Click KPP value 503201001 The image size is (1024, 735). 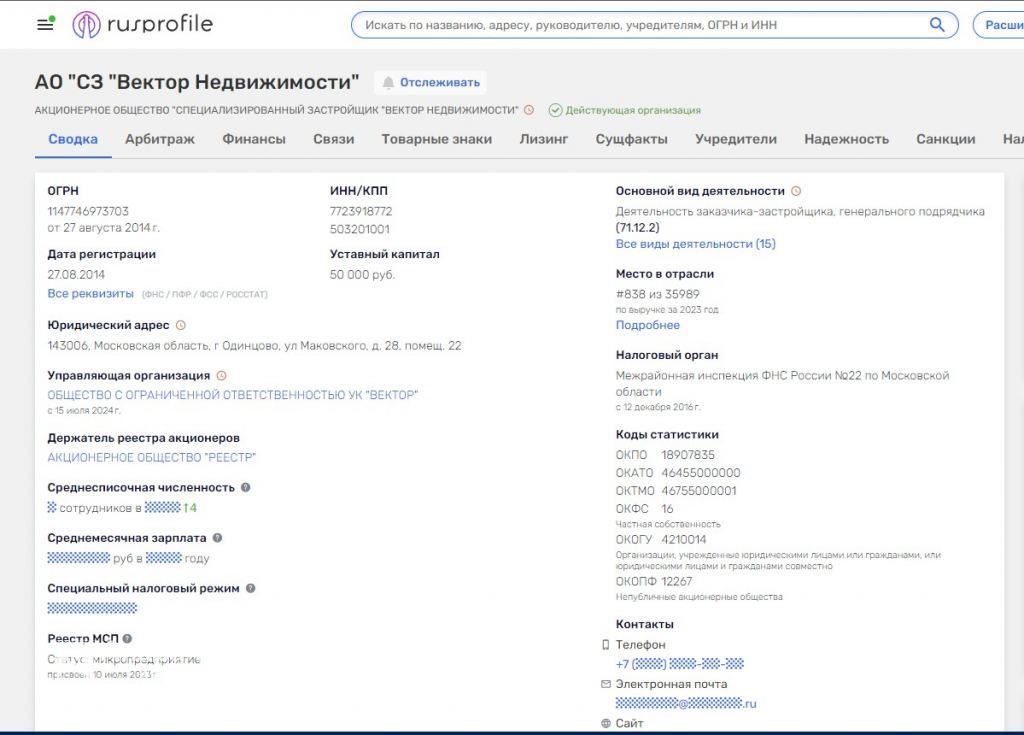tap(360, 229)
